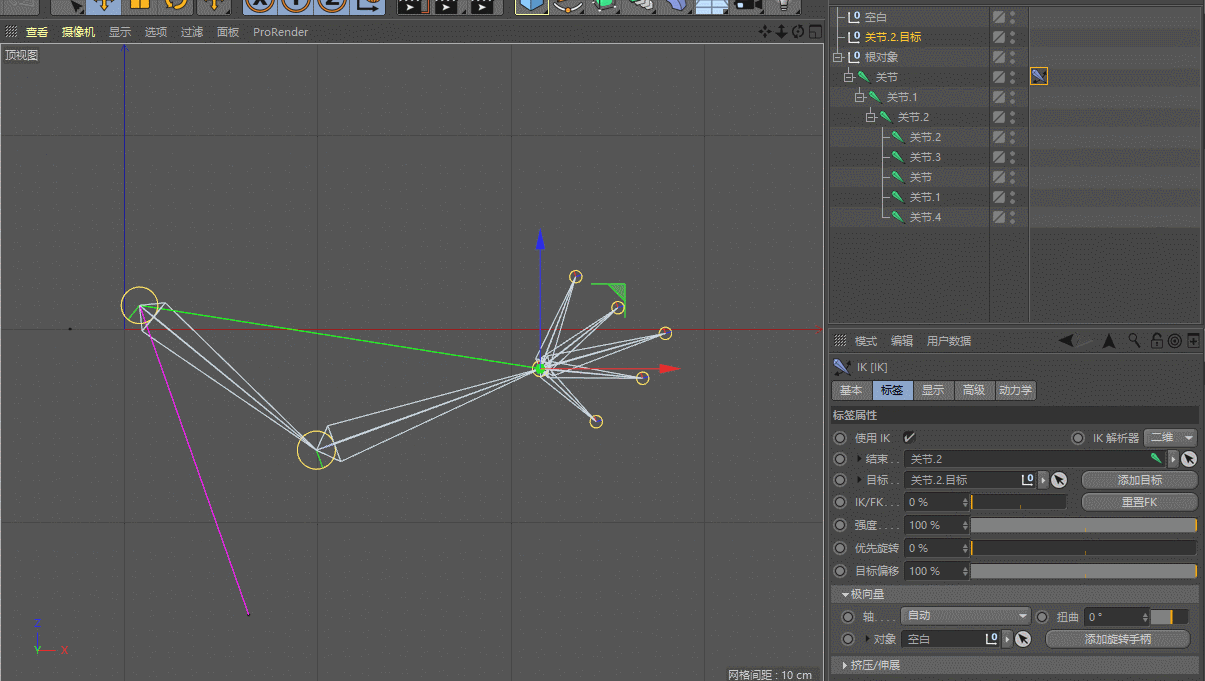
Task: Click the 强度 strength slider bar
Action: click(x=1083, y=525)
